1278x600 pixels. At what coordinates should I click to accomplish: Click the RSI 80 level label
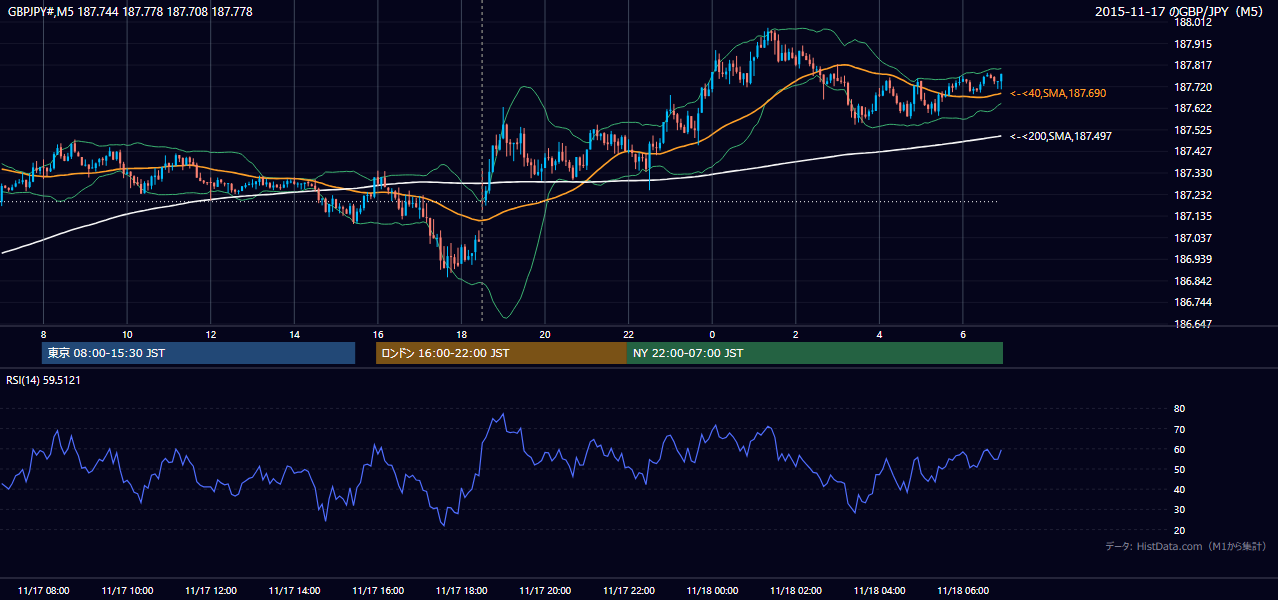click(1179, 409)
